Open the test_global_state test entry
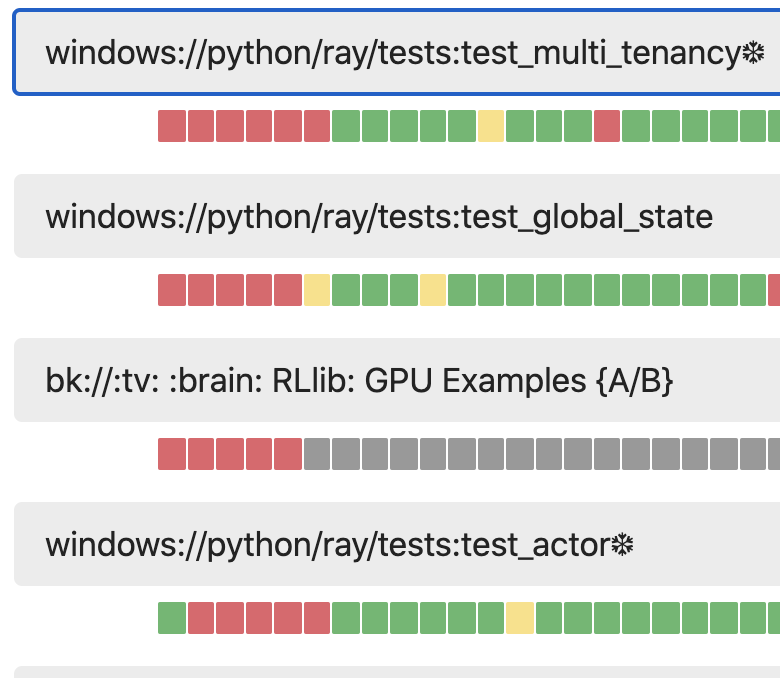 397,216
